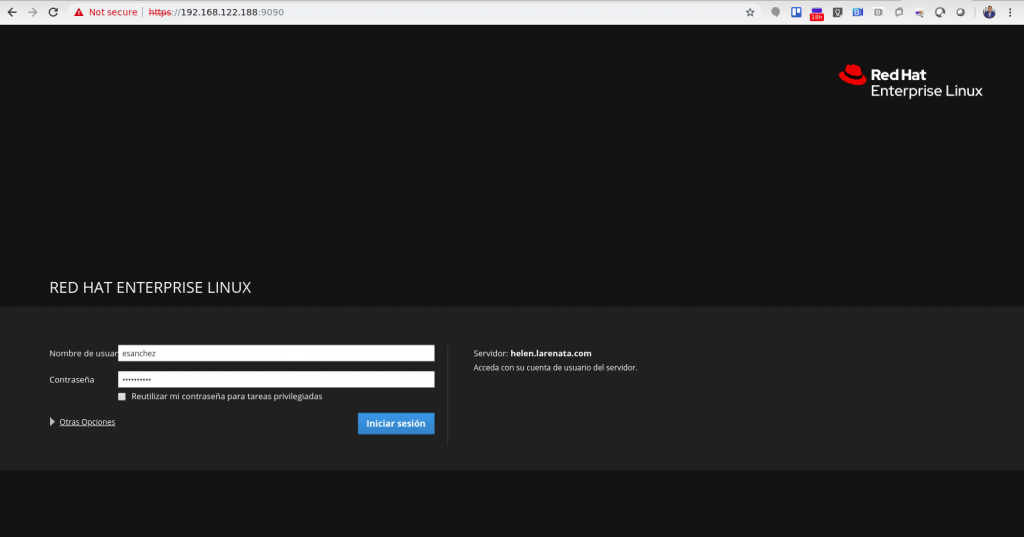Click the browser back arrow
1024x537 pixels.
[12, 12]
